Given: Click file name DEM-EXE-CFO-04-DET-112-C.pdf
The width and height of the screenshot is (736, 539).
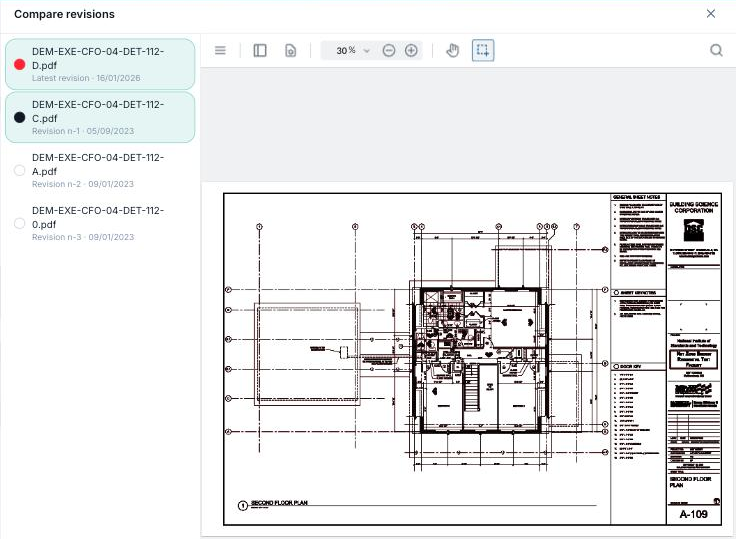Looking at the screenshot, I should (98, 111).
